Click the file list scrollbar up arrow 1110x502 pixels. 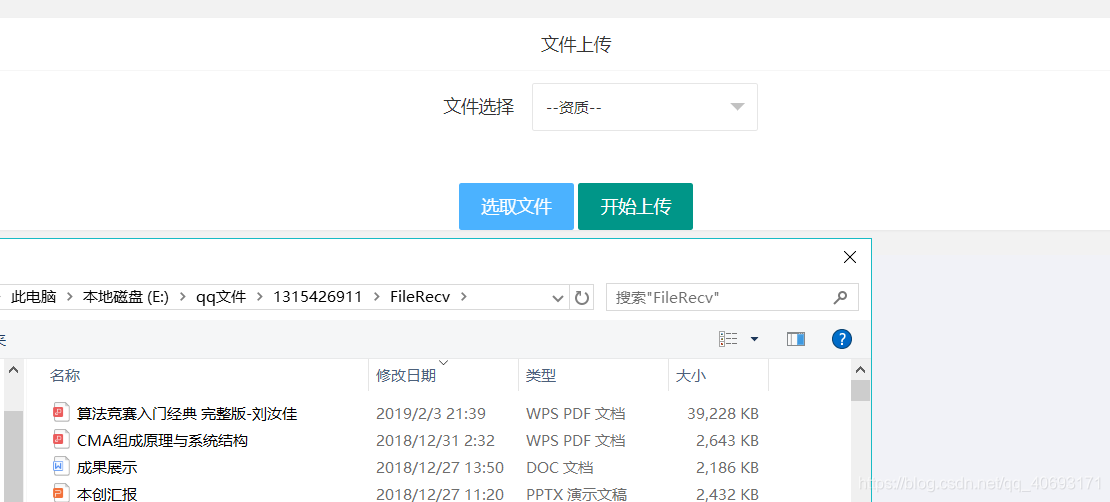tap(860, 370)
